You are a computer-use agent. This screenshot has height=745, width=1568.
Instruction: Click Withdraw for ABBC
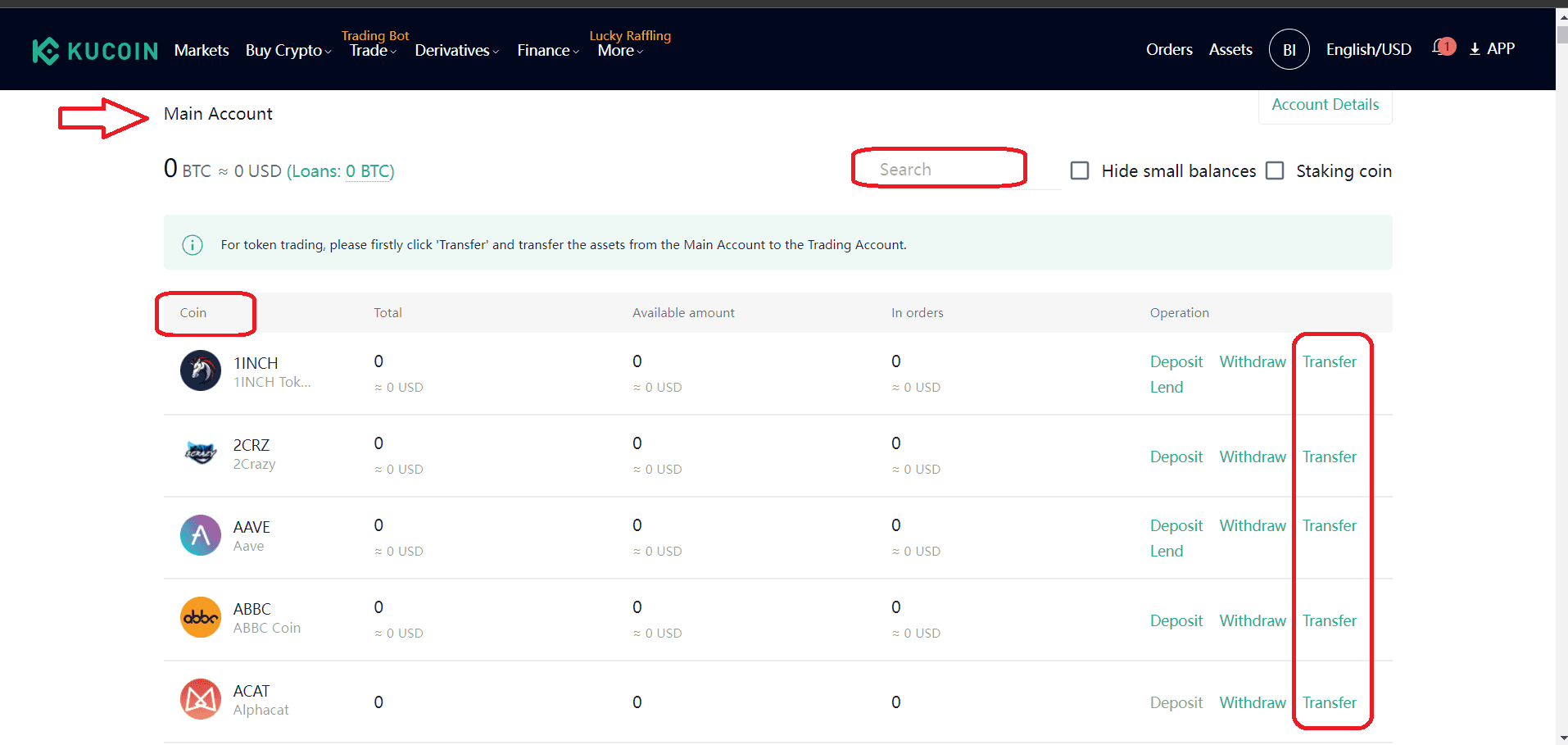[x=1253, y=620]
